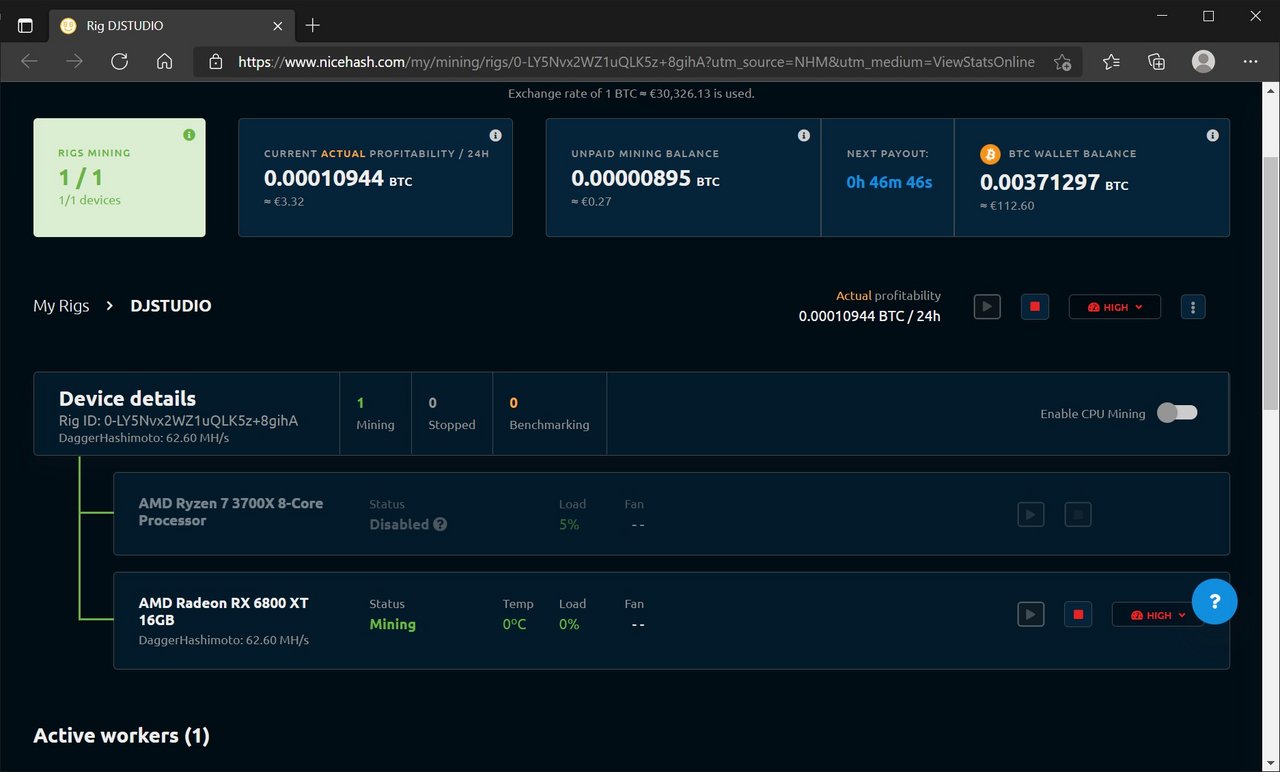Image resolution: width=1280 pixels, height=772 pixels.
Task: Show info for unpaid mining balance
Action: coord(804,135)
